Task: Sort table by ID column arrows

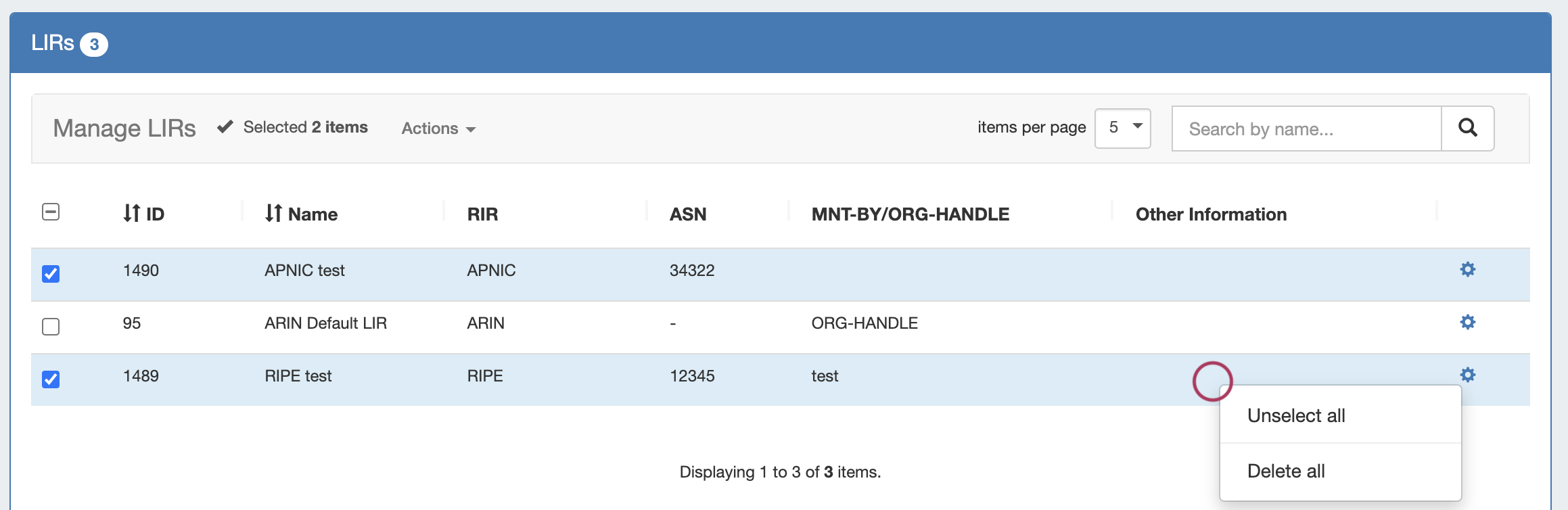Action: coord(132,214)
